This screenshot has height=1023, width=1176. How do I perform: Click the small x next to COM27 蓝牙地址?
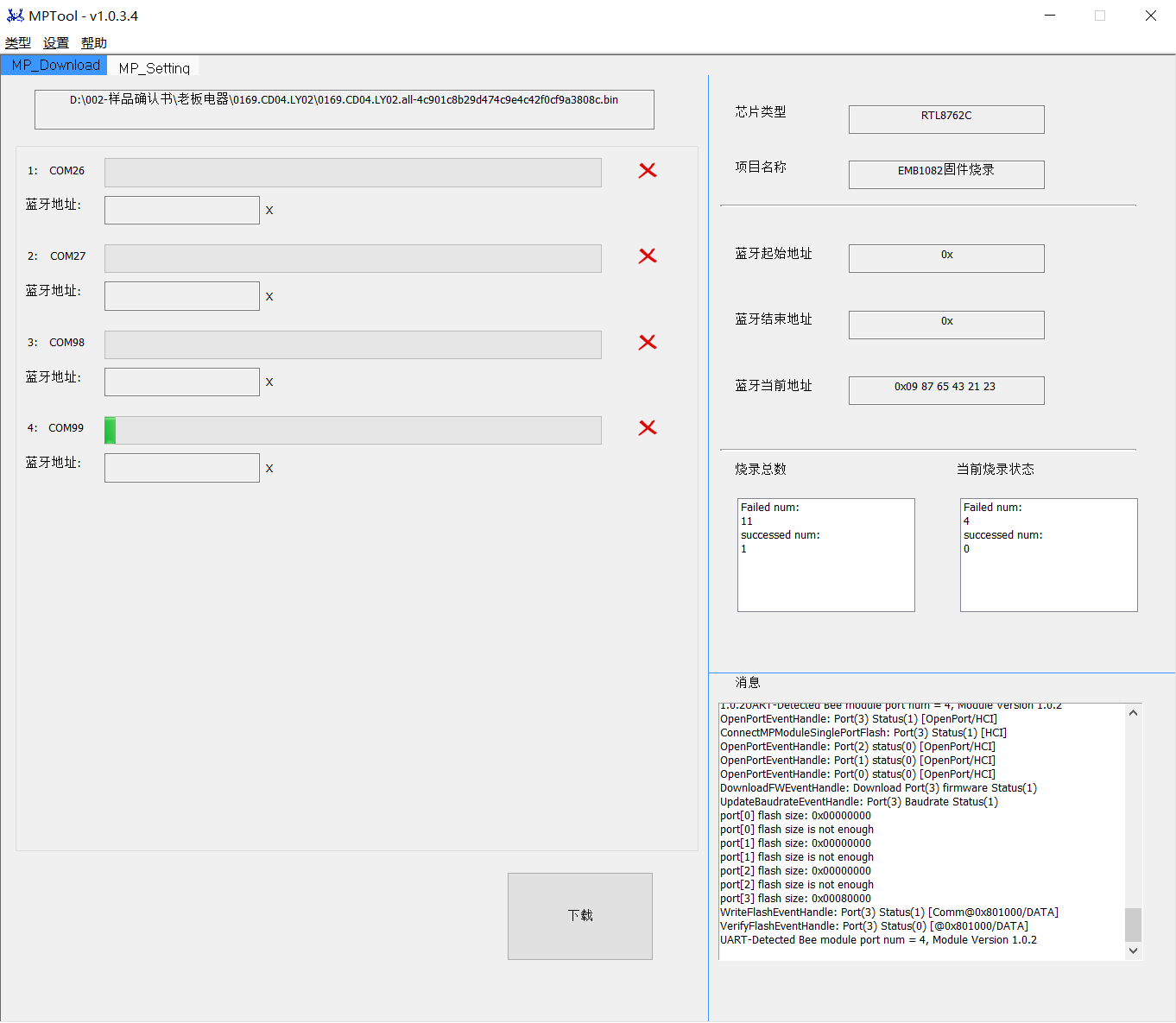[269, 297]
